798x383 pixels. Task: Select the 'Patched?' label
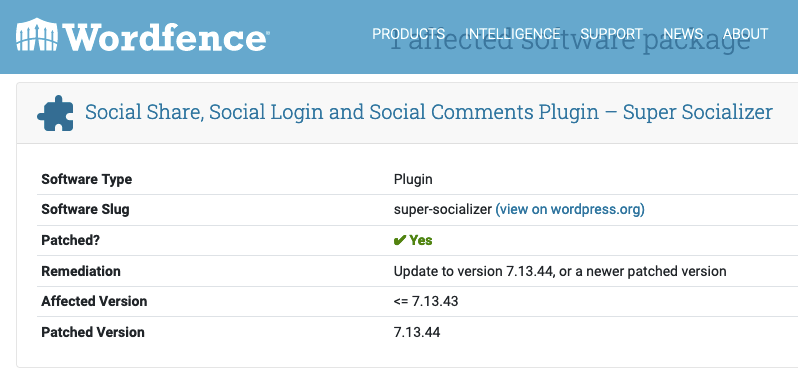(x=71, y=240)
